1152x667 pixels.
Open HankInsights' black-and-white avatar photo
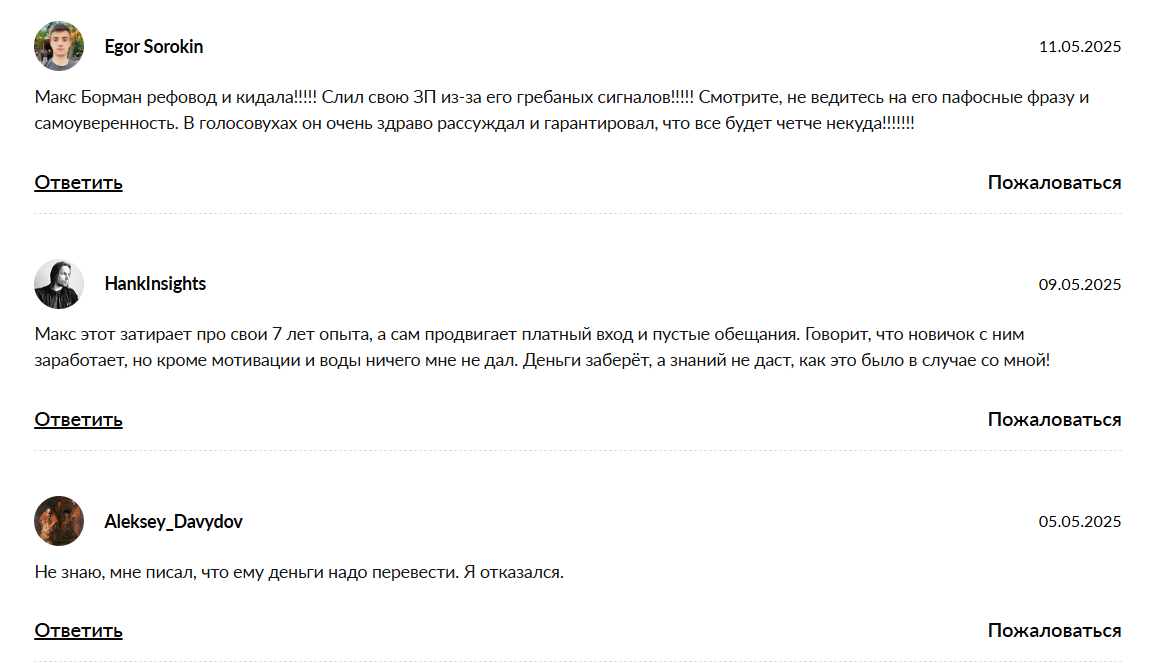point(59,284)
